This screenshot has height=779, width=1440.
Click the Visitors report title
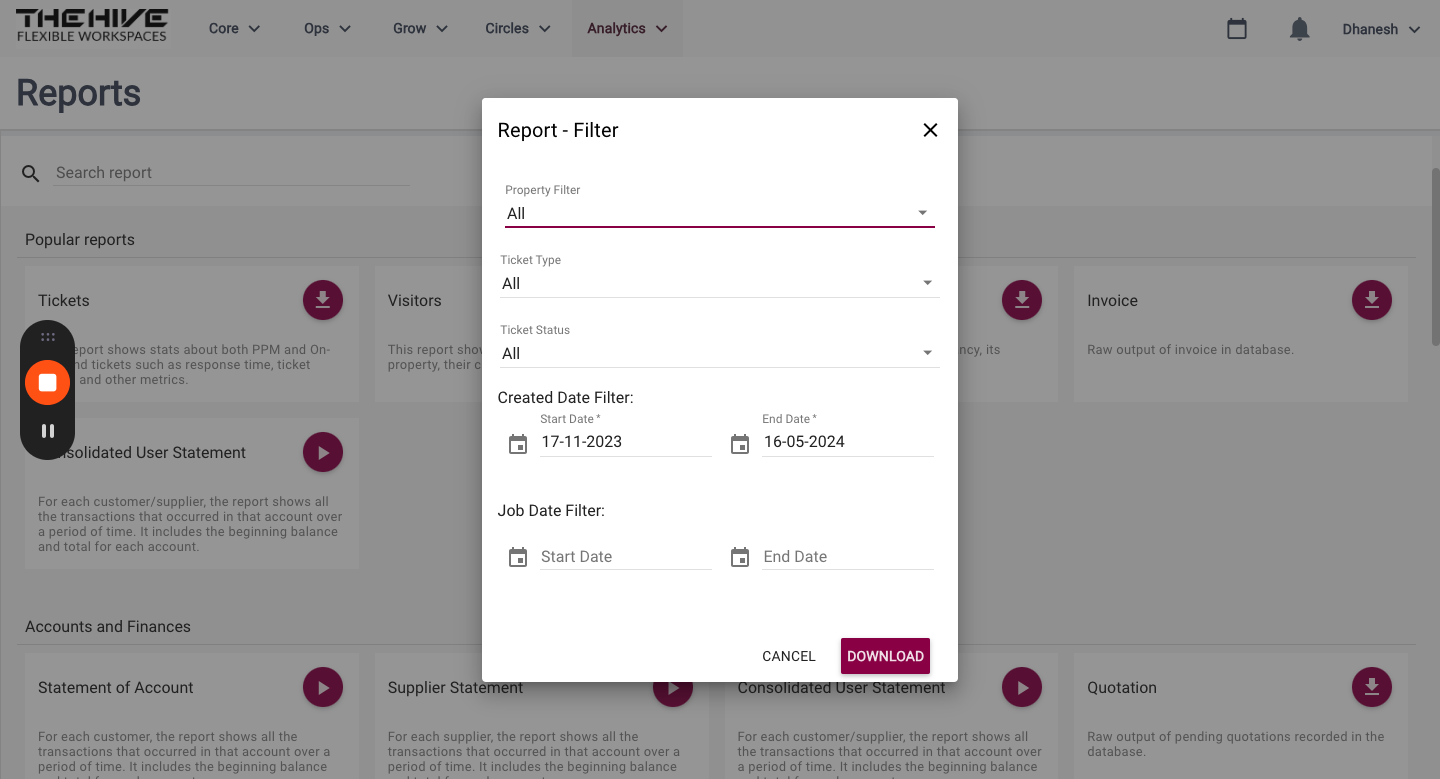pyautogui.click(x=414, y=300)
